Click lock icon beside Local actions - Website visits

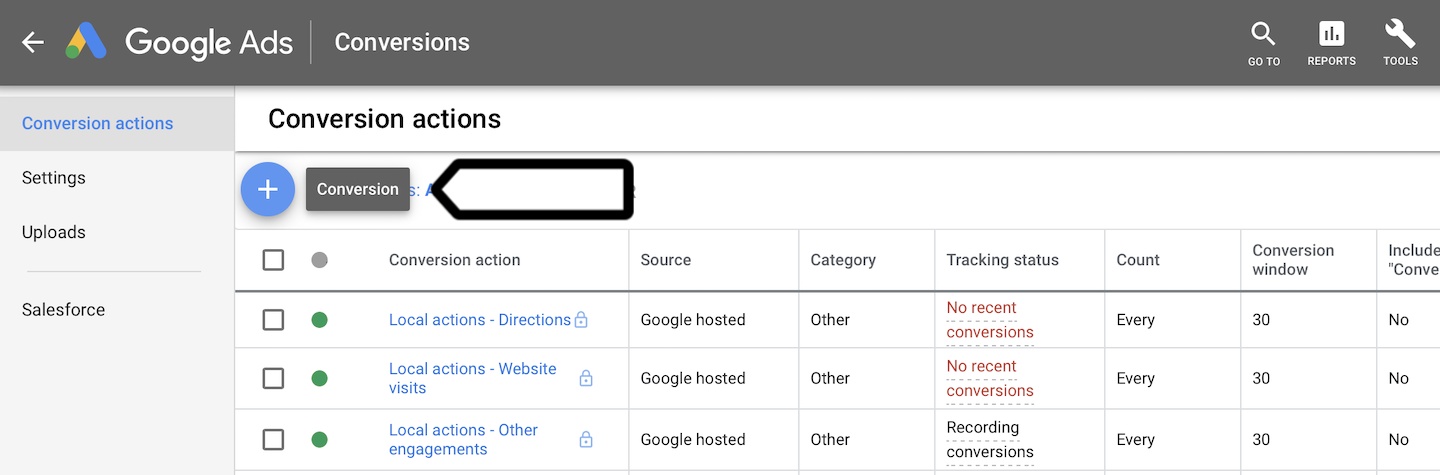tap(586, 378)
